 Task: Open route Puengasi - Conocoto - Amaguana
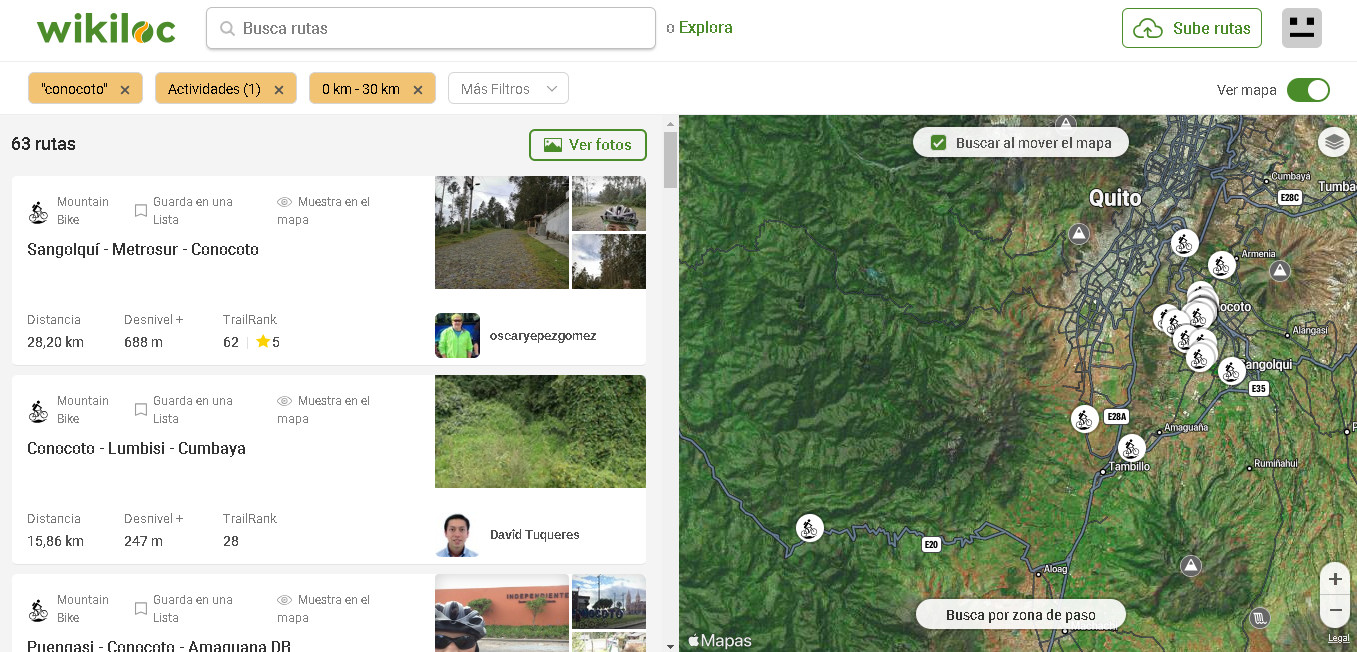click(159, 646)
